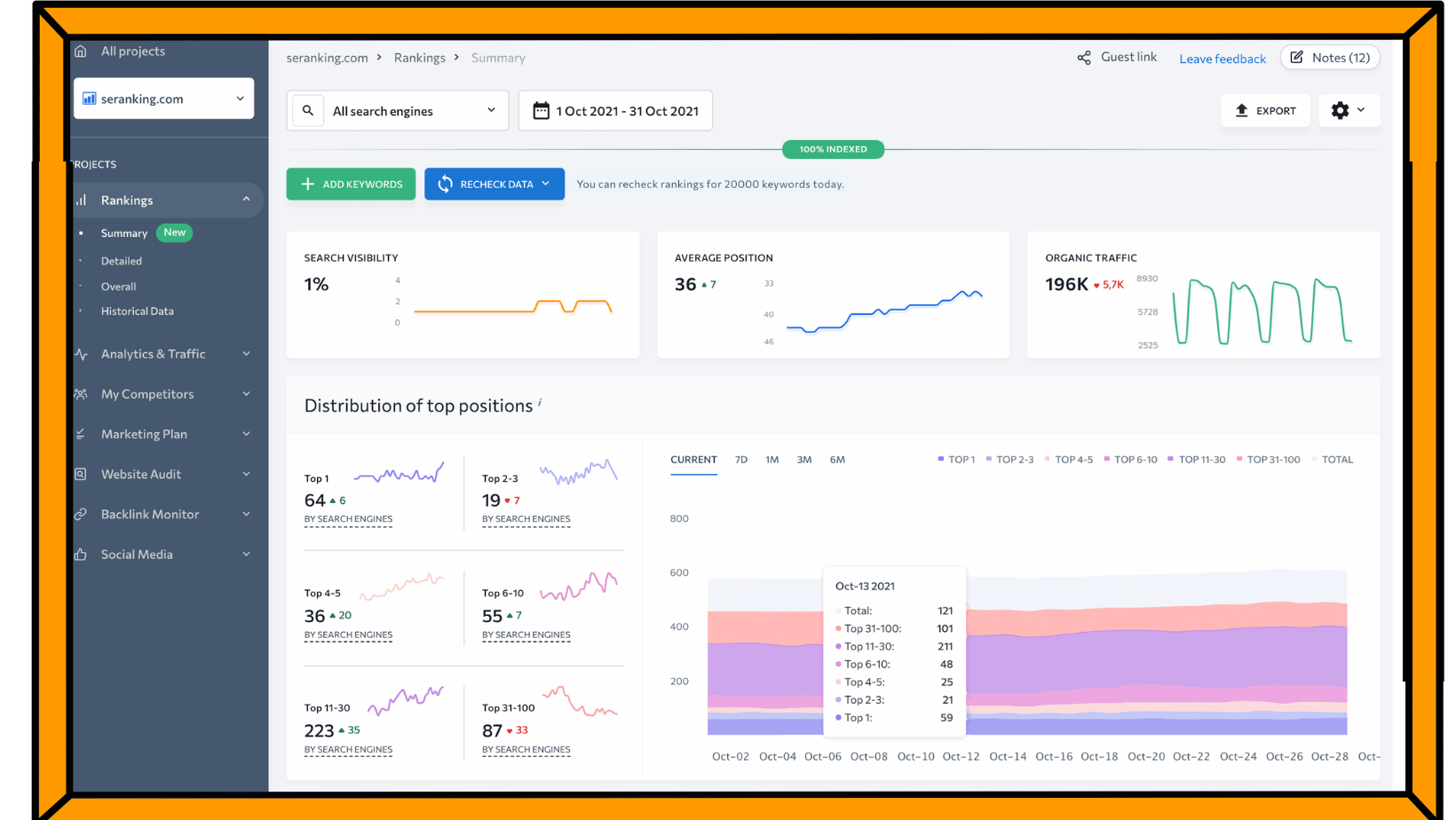
Task: Click the Backlink Monitor link icon
Action: pyautogui.click(x=81, y=514)
